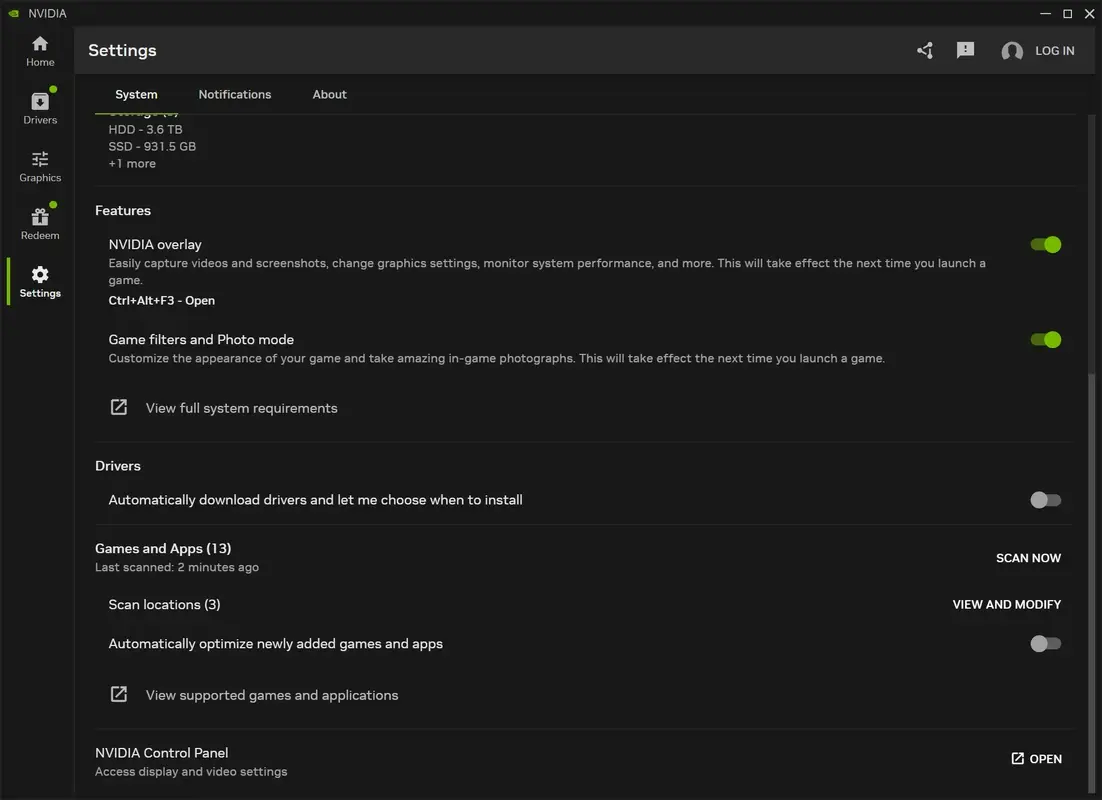1102x800 pixels.
Task: Switch to the Notifications tab
Action: (235, 94)
